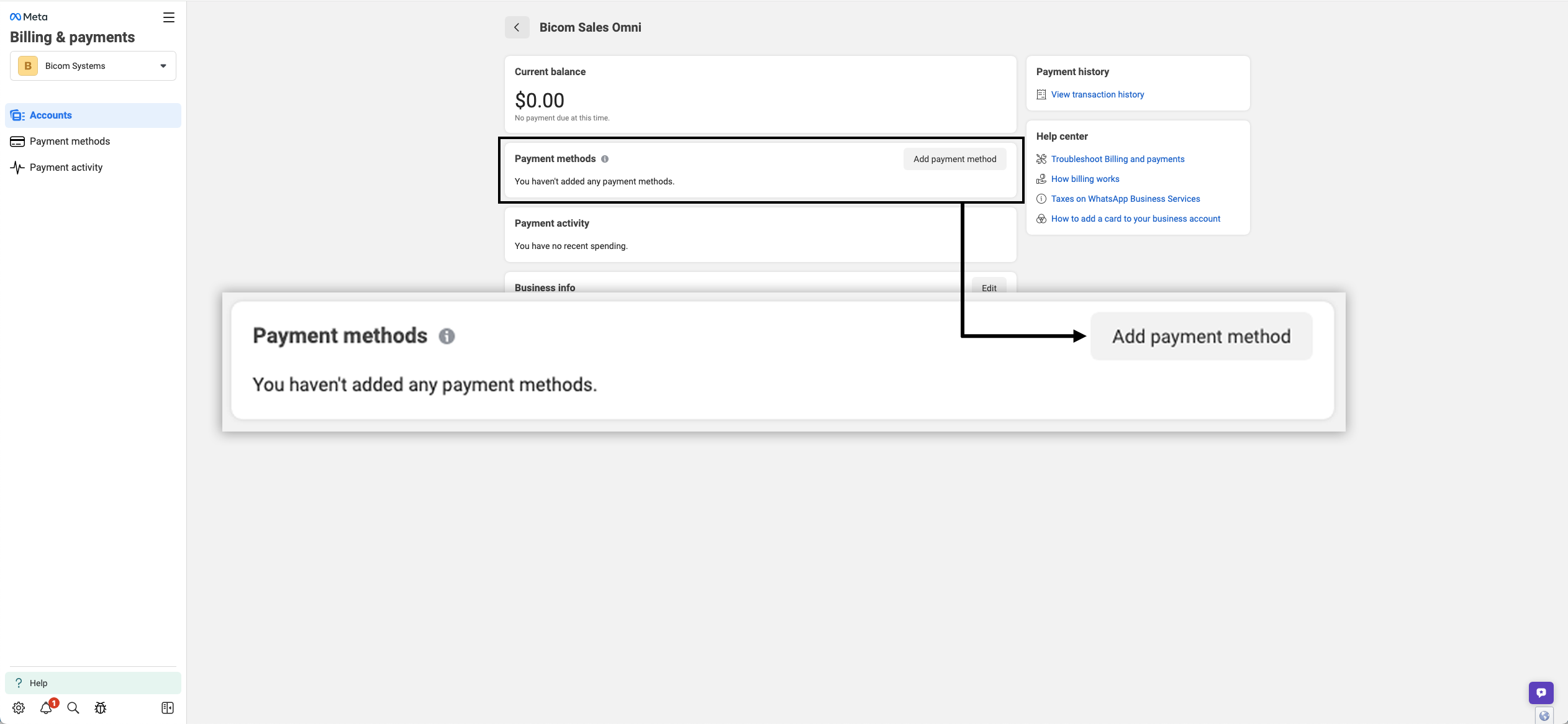Open notifications bell with red badge
The height and width of the screenshot is (724, 1568).
[x=47, y=708]
